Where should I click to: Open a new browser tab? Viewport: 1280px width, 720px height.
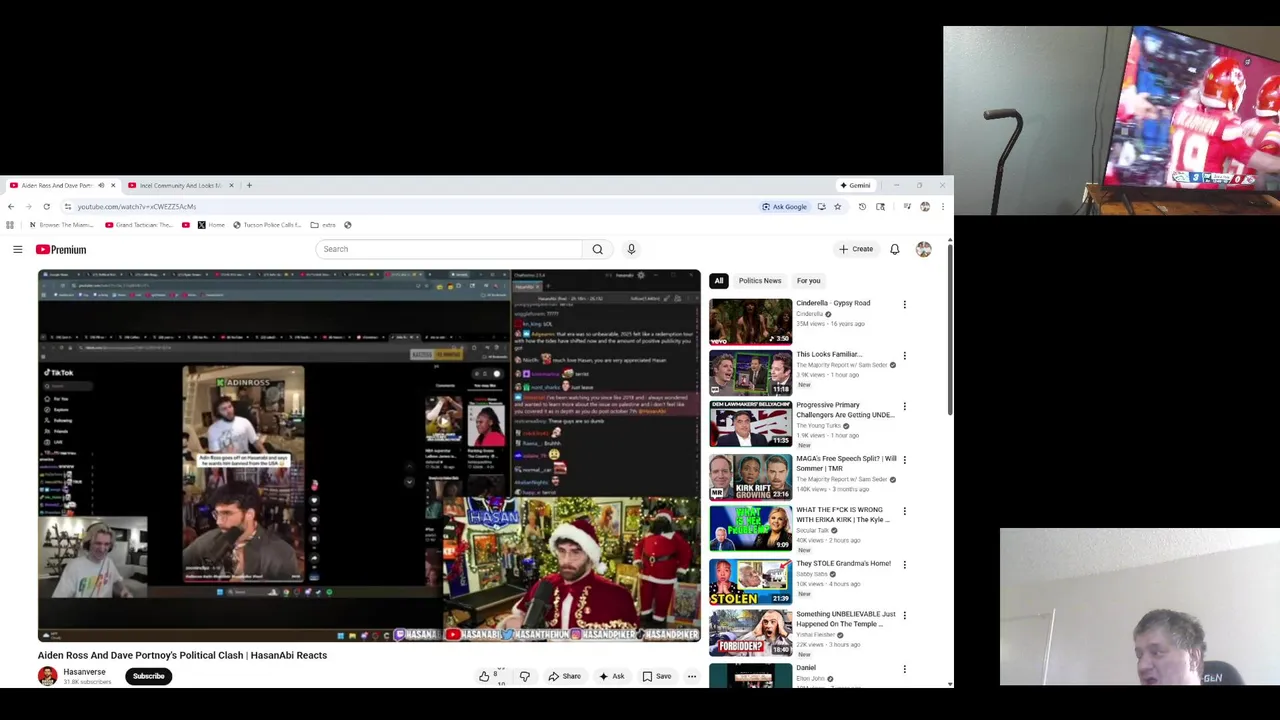point(249,185)
